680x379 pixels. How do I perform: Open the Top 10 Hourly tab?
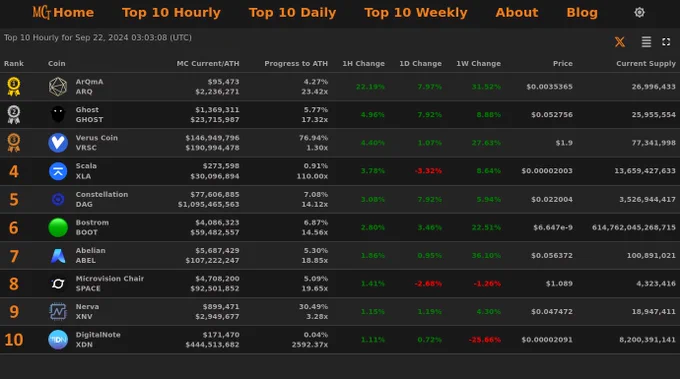[171, 13]
